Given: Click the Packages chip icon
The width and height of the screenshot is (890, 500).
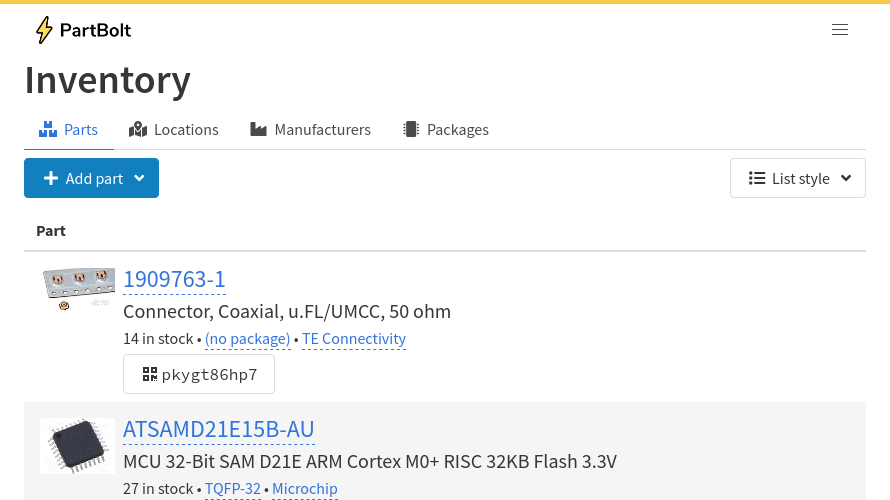Looking at the screenshot, I should pos(411,129).
